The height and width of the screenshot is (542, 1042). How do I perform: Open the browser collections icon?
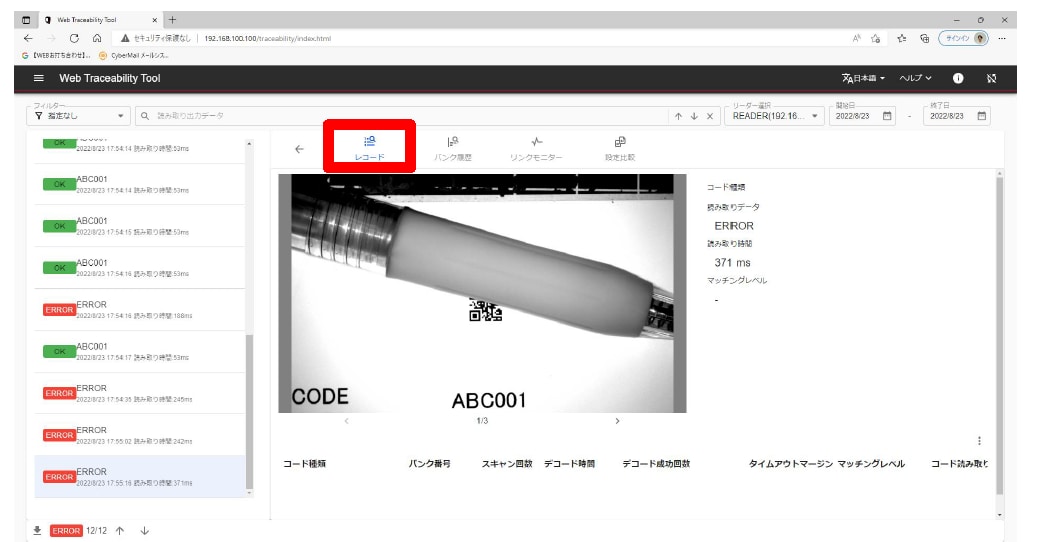(x=924, y=39)
